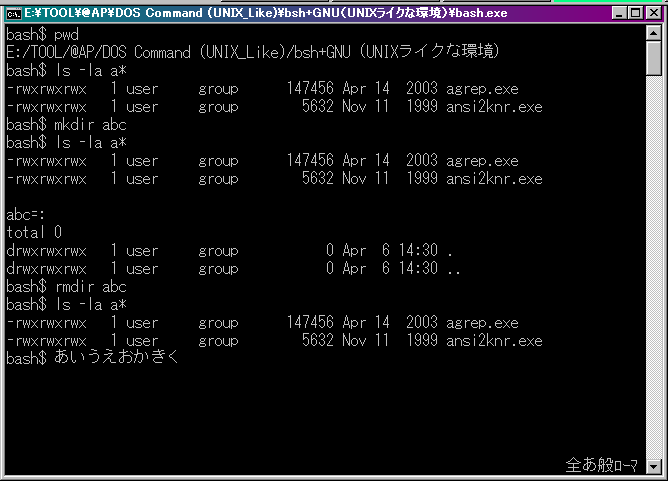This screenshot has height=481, width=668.
Task: Click the vertical scrollbar thumb
Action: click(654, 58)
